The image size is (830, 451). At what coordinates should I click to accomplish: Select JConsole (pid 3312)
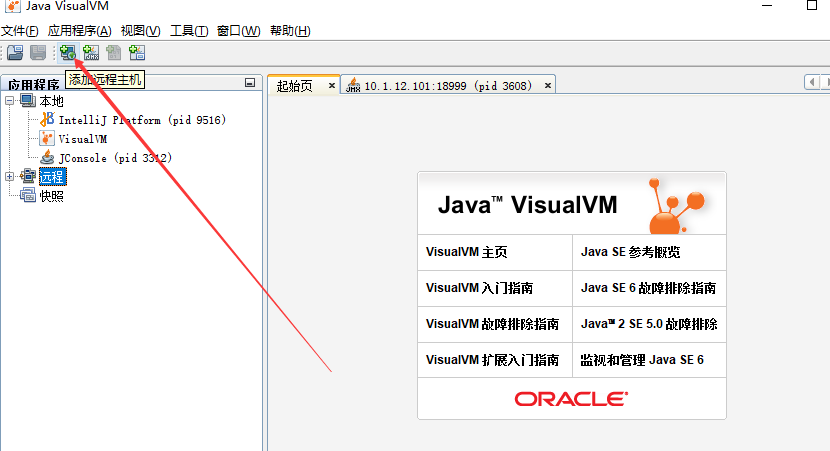[x=115, y=158]
